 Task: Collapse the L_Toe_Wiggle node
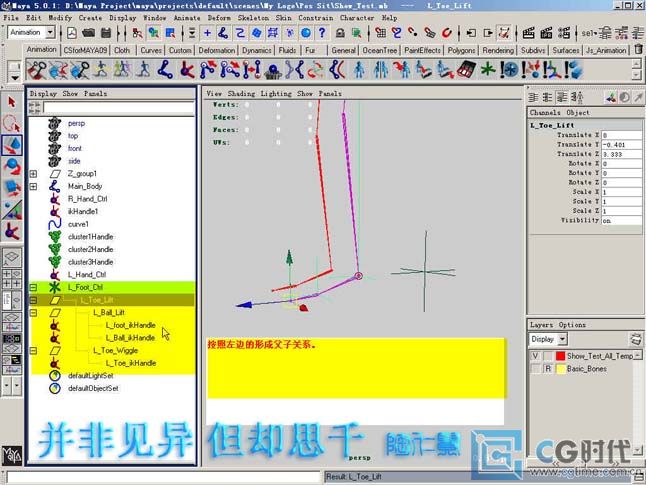click(33, 351)
